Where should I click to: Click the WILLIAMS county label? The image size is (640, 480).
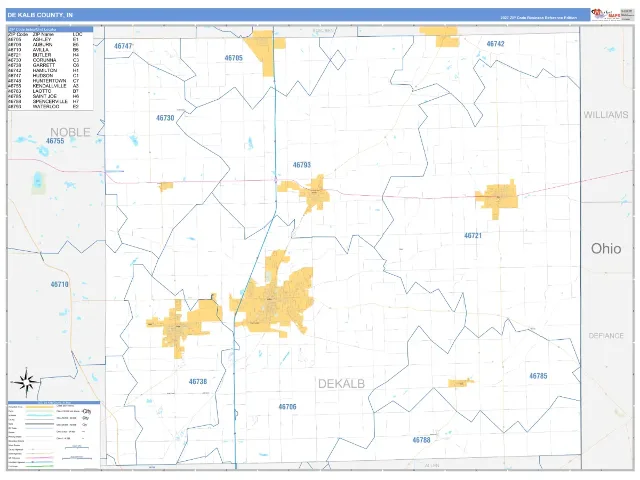(606, 115)
